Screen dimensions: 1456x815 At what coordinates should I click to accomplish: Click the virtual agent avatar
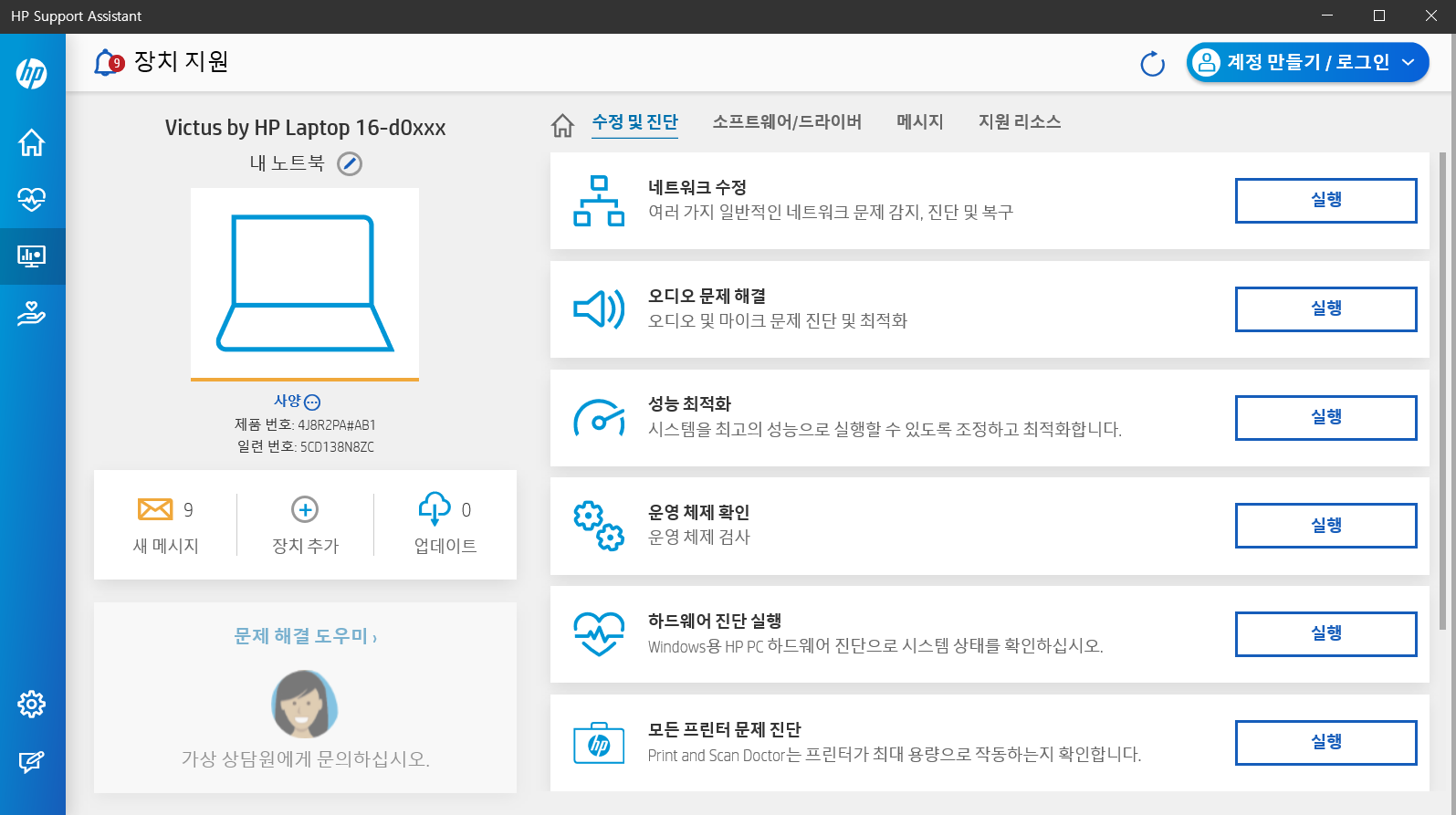pos(305,704)
